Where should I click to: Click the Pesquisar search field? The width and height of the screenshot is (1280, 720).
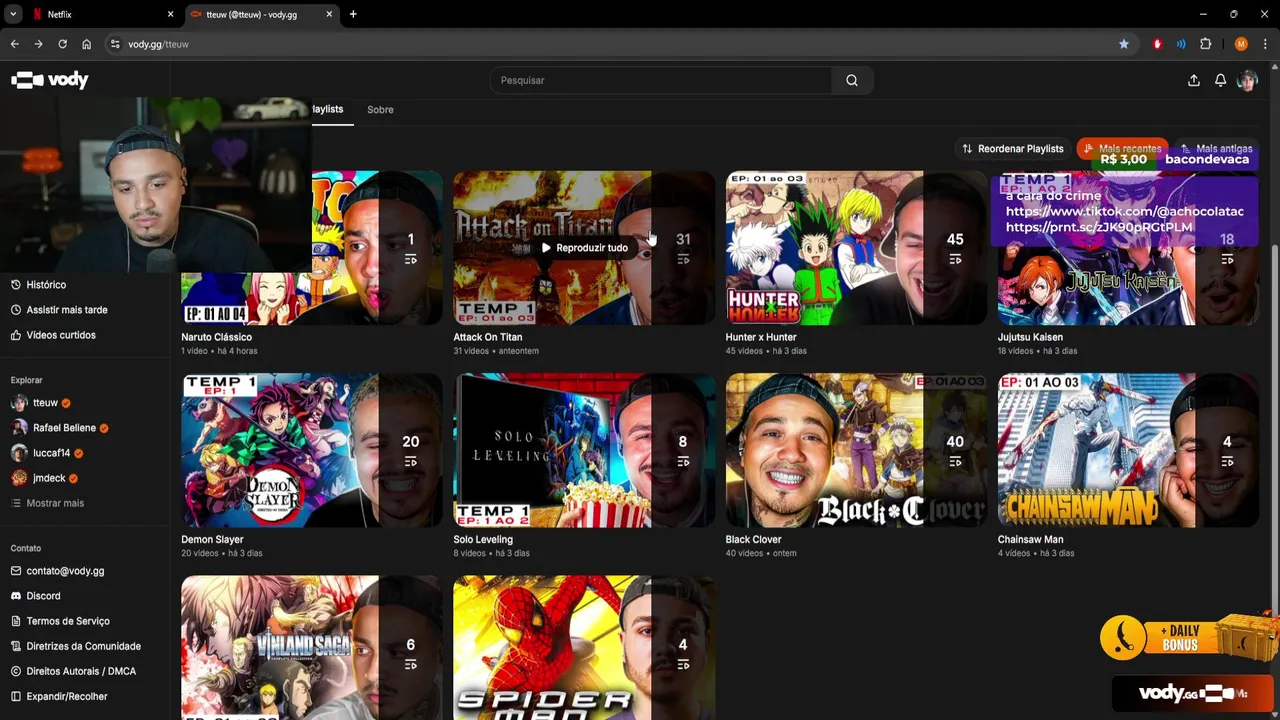coord(660,80)
